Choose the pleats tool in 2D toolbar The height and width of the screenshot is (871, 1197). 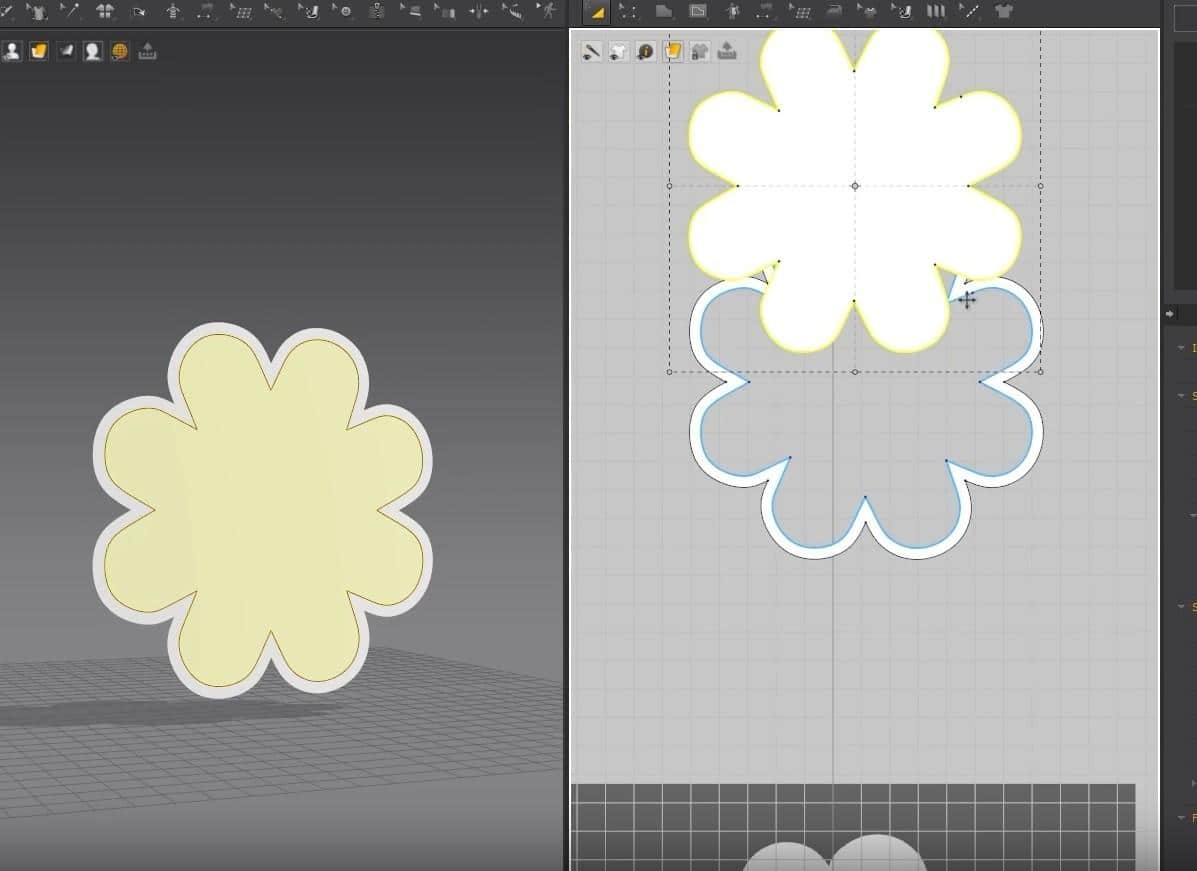936,11
